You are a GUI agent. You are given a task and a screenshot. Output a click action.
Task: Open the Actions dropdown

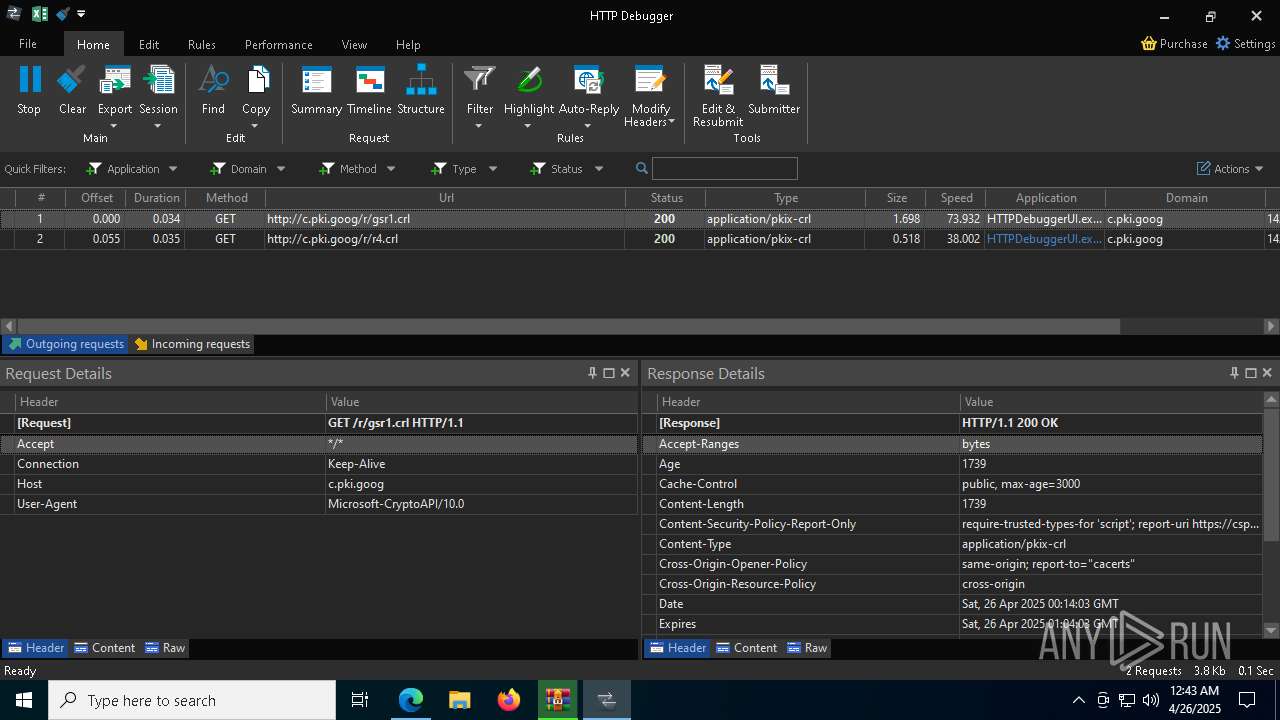1230,169
